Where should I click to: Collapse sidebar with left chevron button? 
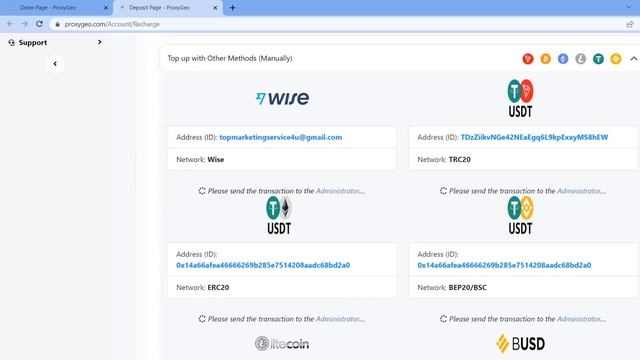click(55, 64)
